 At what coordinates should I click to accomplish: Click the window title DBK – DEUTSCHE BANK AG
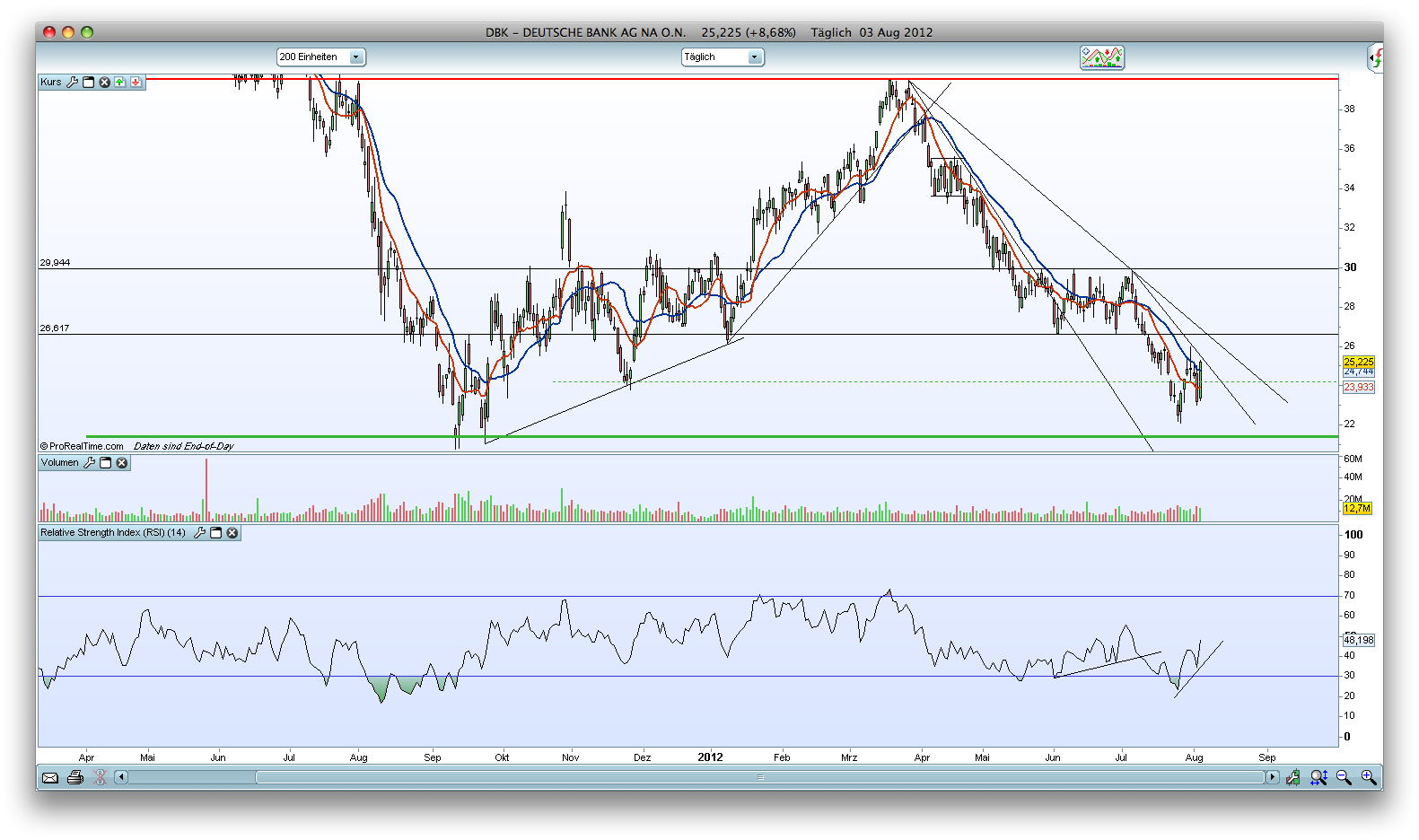coord(586,32)
